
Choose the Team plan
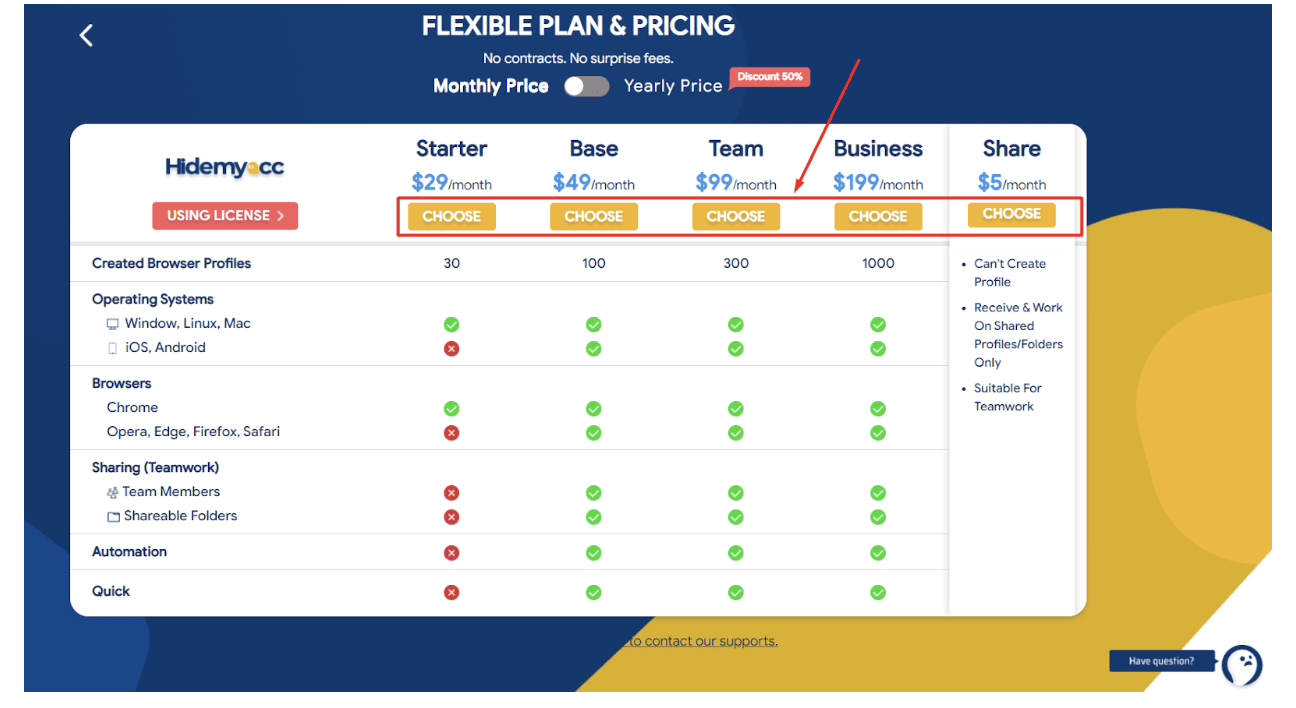pyautogui.click(x=736, y=216)
